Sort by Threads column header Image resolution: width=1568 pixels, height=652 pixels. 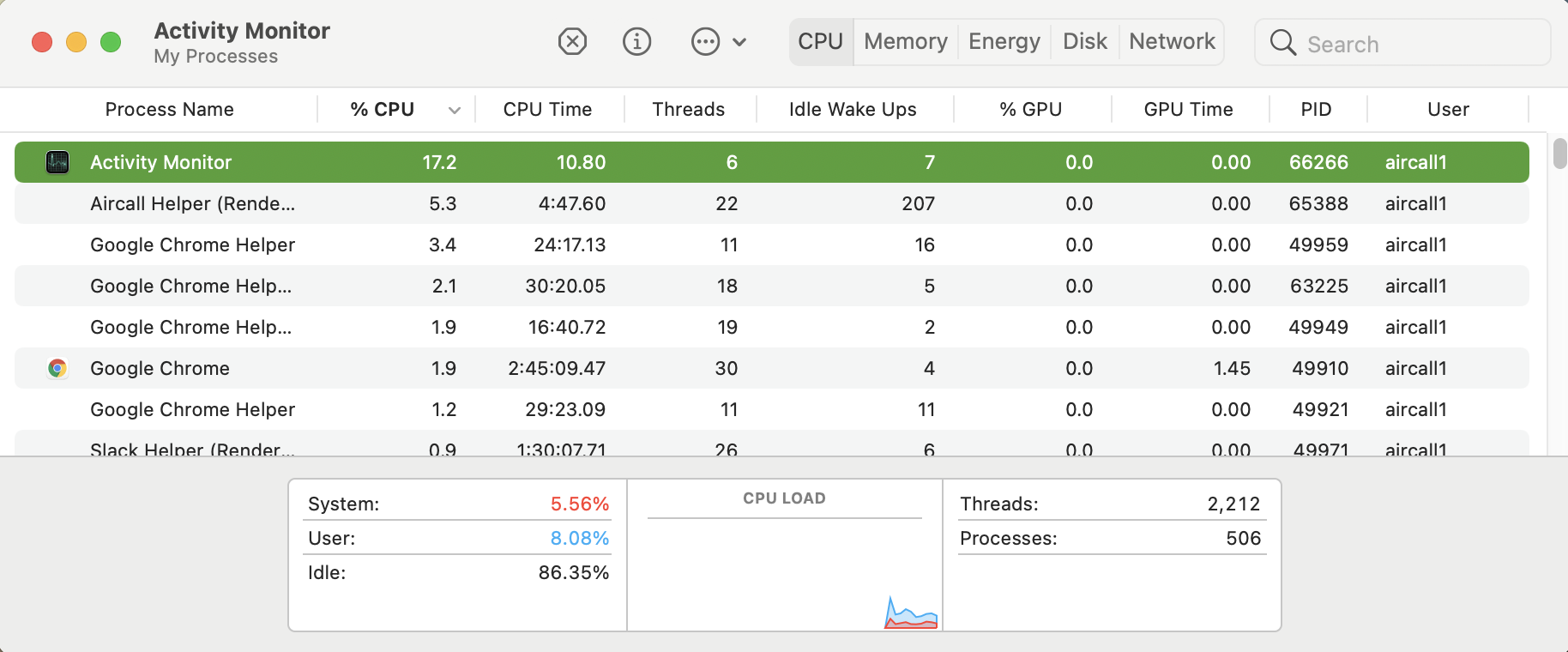[689, 109]
